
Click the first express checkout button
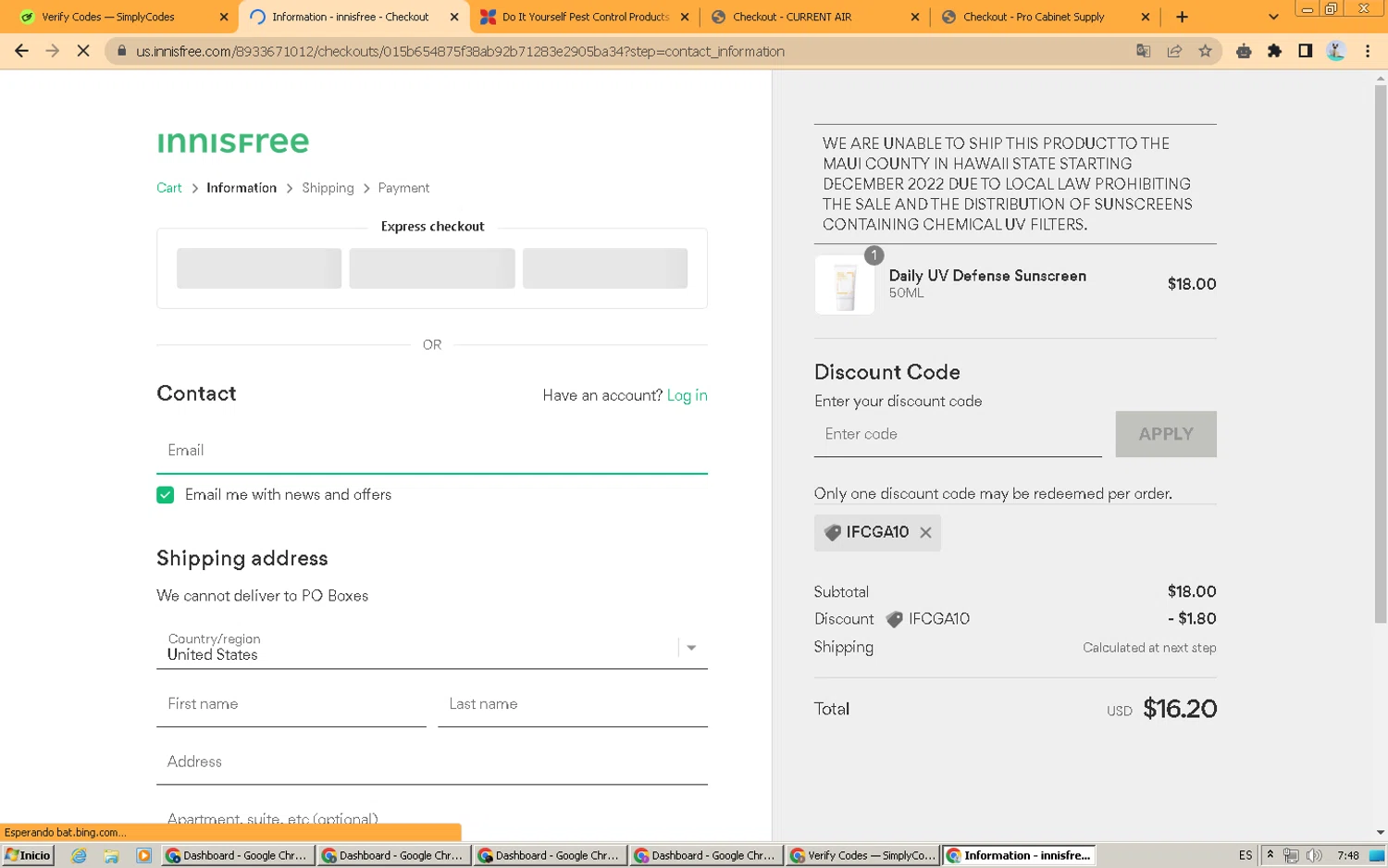(x=259, y=268)
